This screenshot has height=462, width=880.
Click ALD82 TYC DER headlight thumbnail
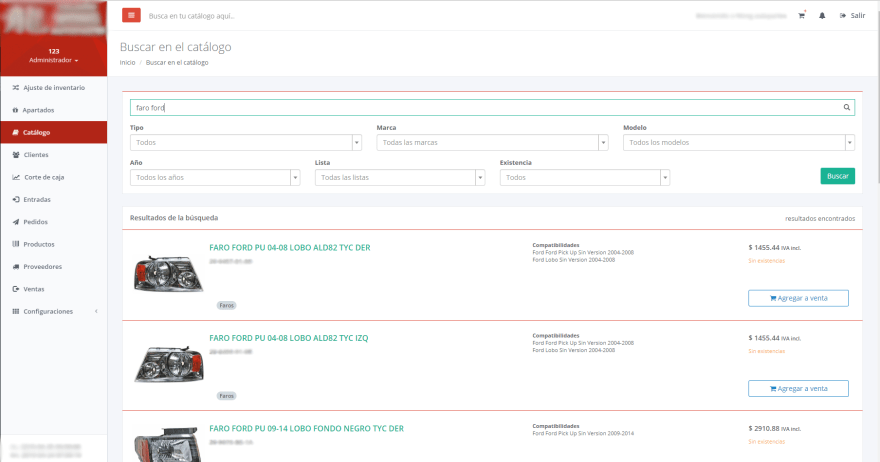pyautogui.click(x=168, y=274)
